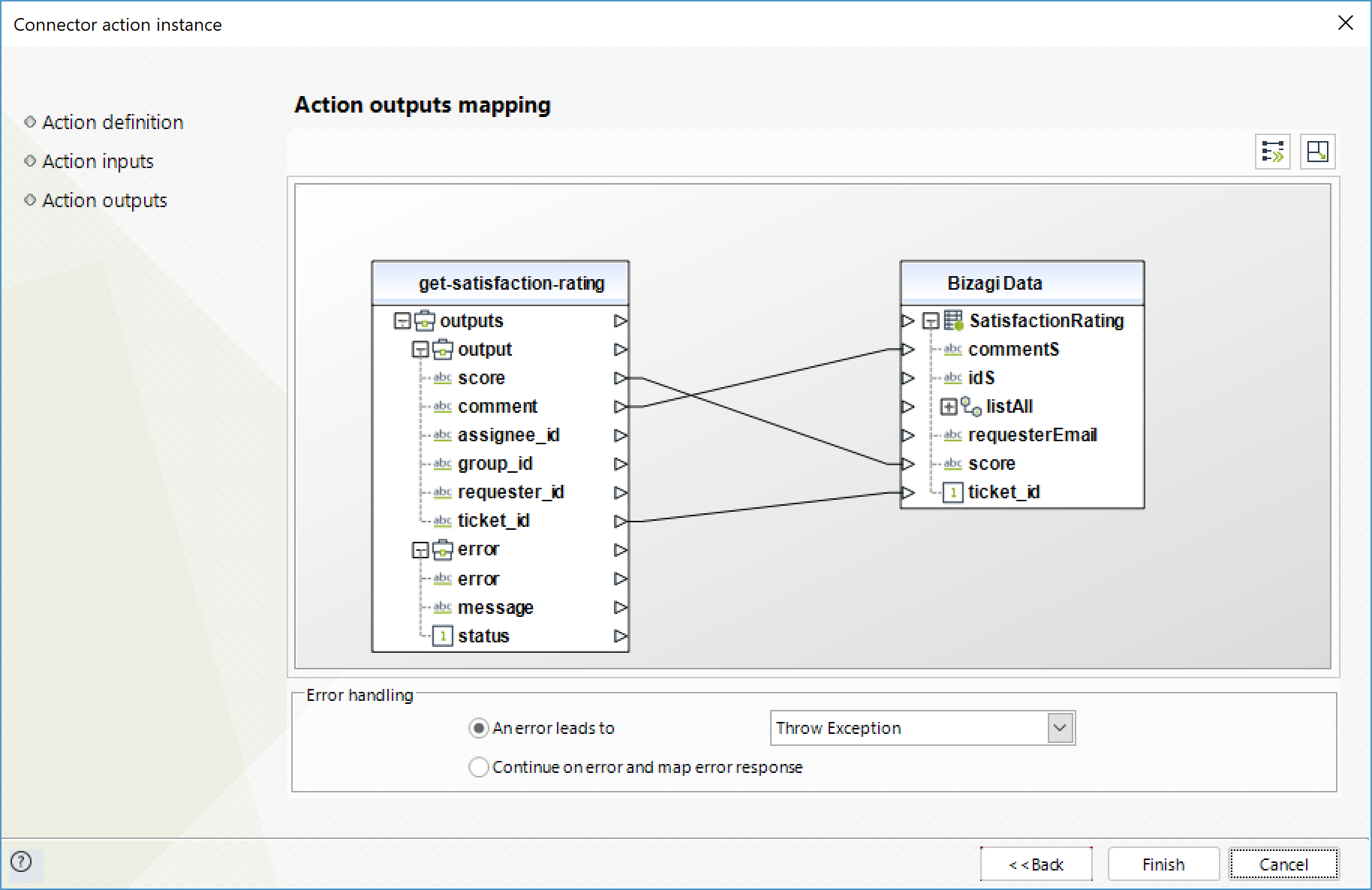The height and width of the screenshot is (890, 1372).
Task: Click the SatisfactionRating entity table icon
Action: point(953,320)
